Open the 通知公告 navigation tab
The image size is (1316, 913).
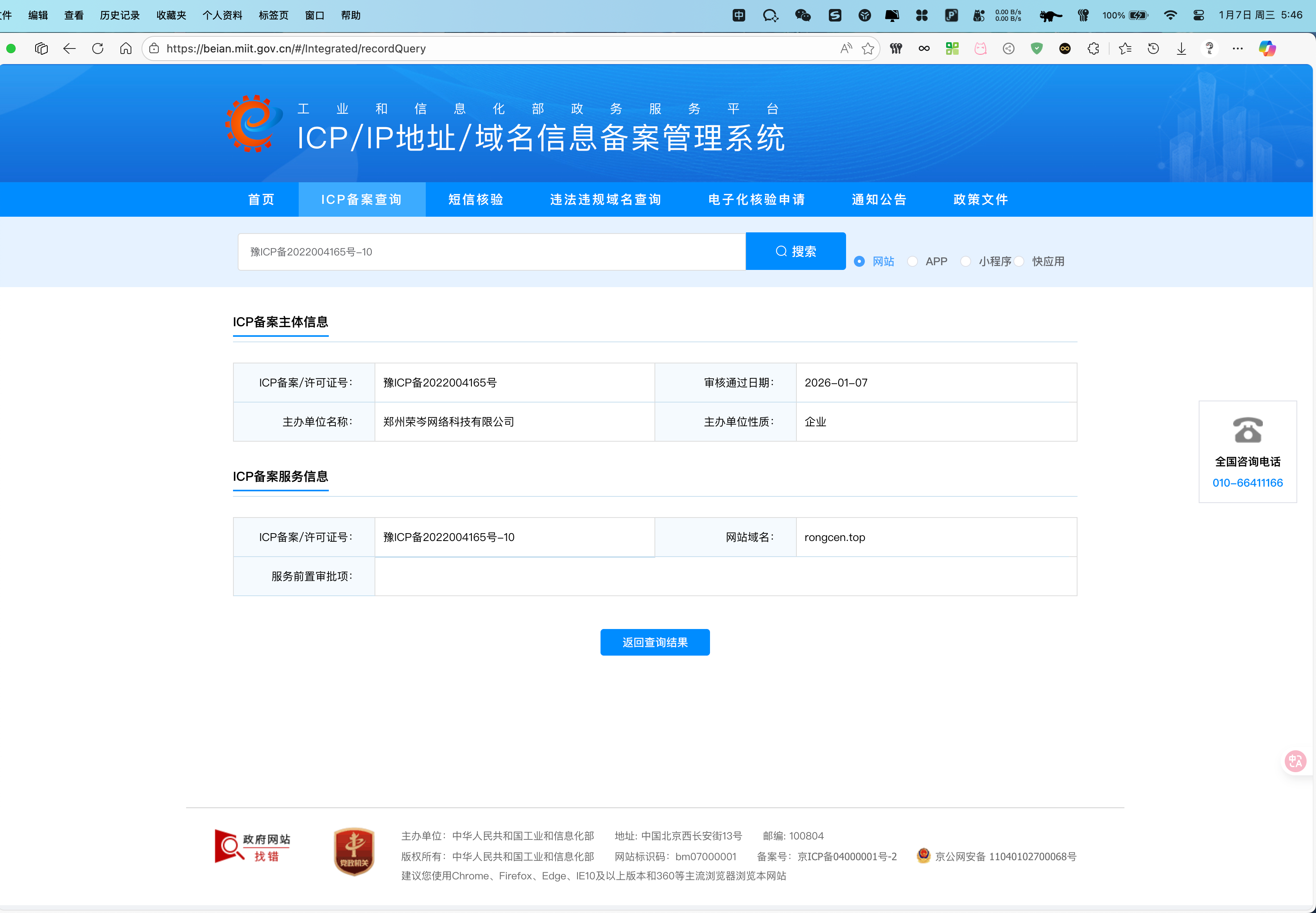click(879, 199)
